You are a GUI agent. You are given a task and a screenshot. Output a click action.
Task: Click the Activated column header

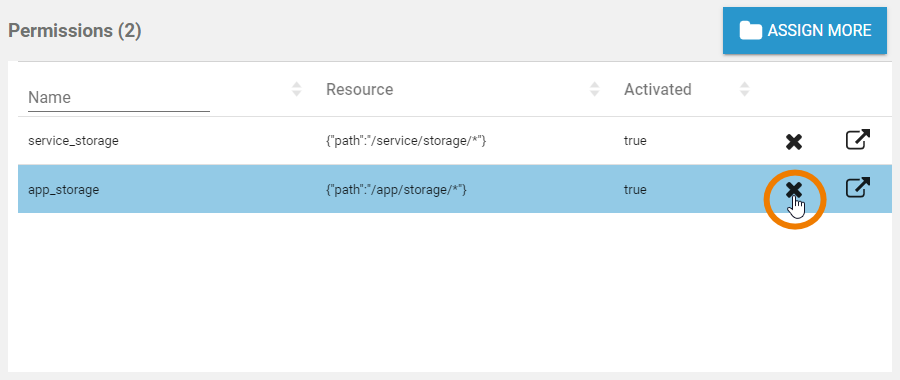click(x=658, y=90)
